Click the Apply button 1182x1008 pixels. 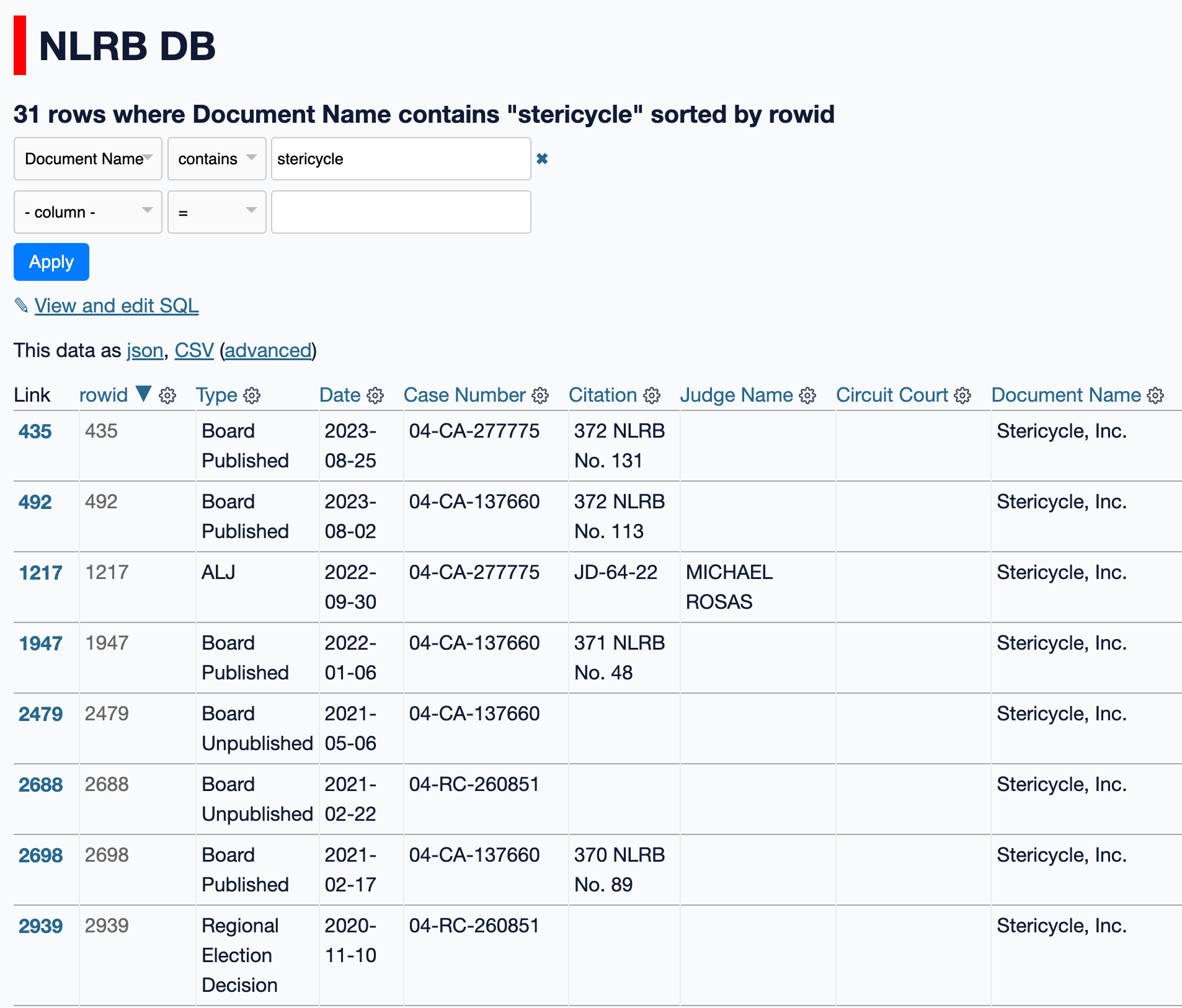coord(51,262)
